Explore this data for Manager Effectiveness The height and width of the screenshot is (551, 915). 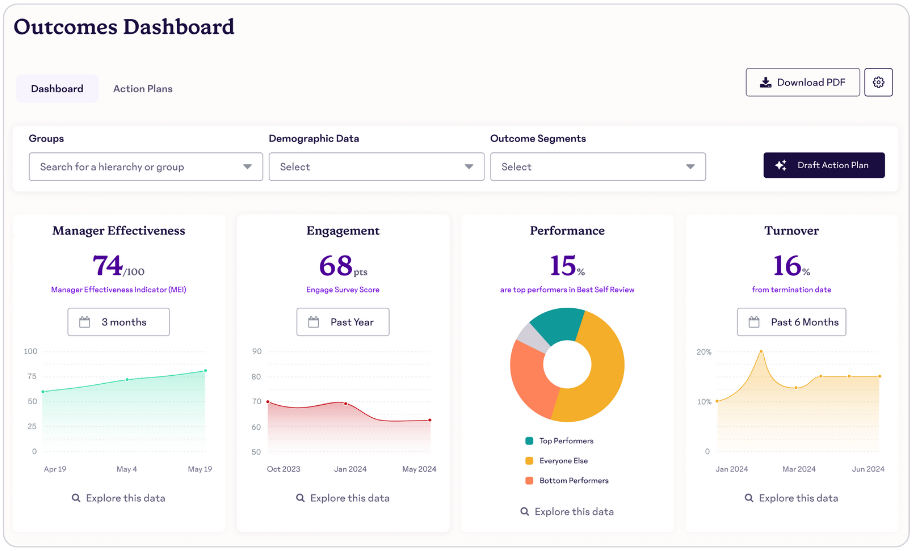click(118, 498)
